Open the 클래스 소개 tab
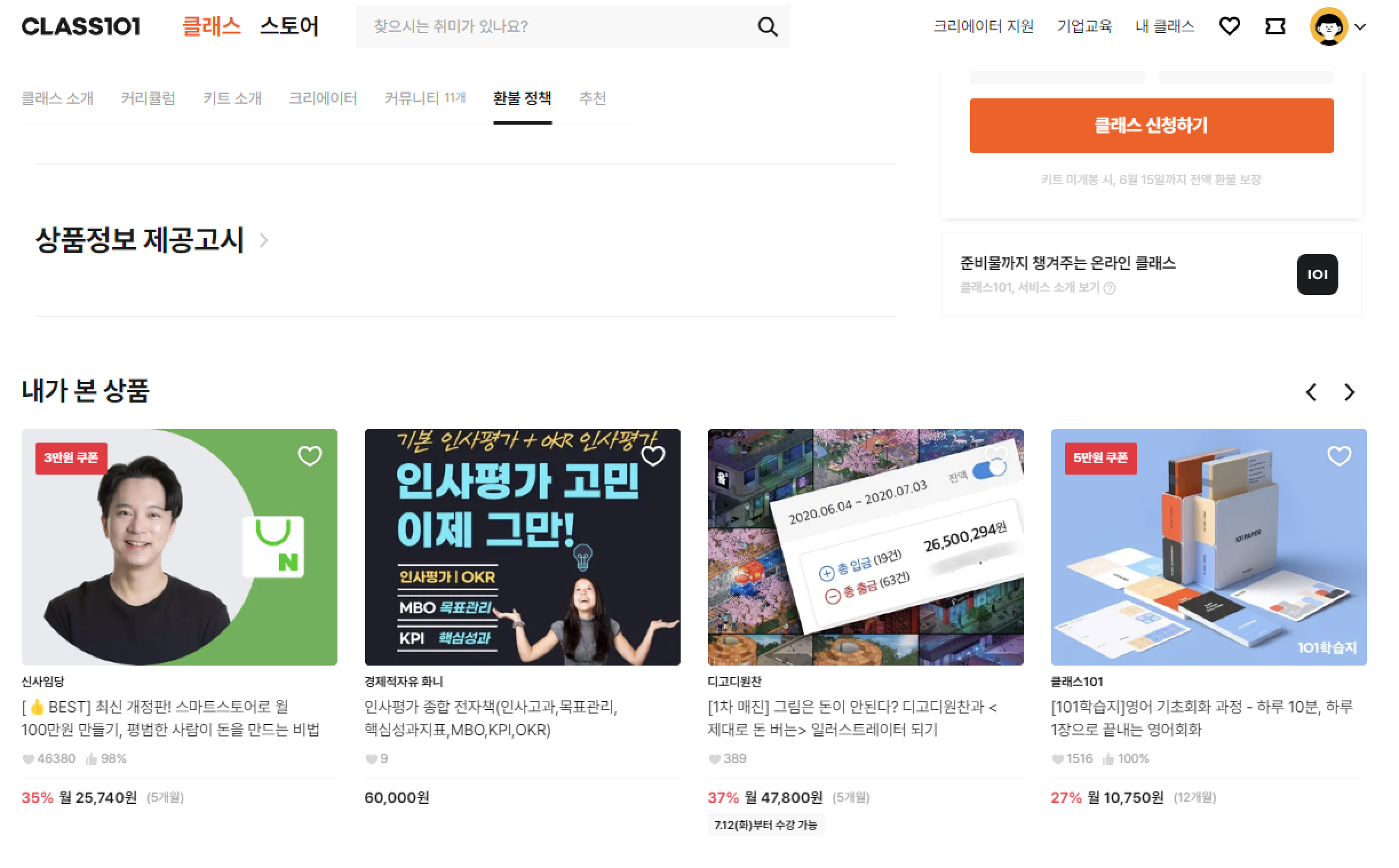 (x=57, y=98)
